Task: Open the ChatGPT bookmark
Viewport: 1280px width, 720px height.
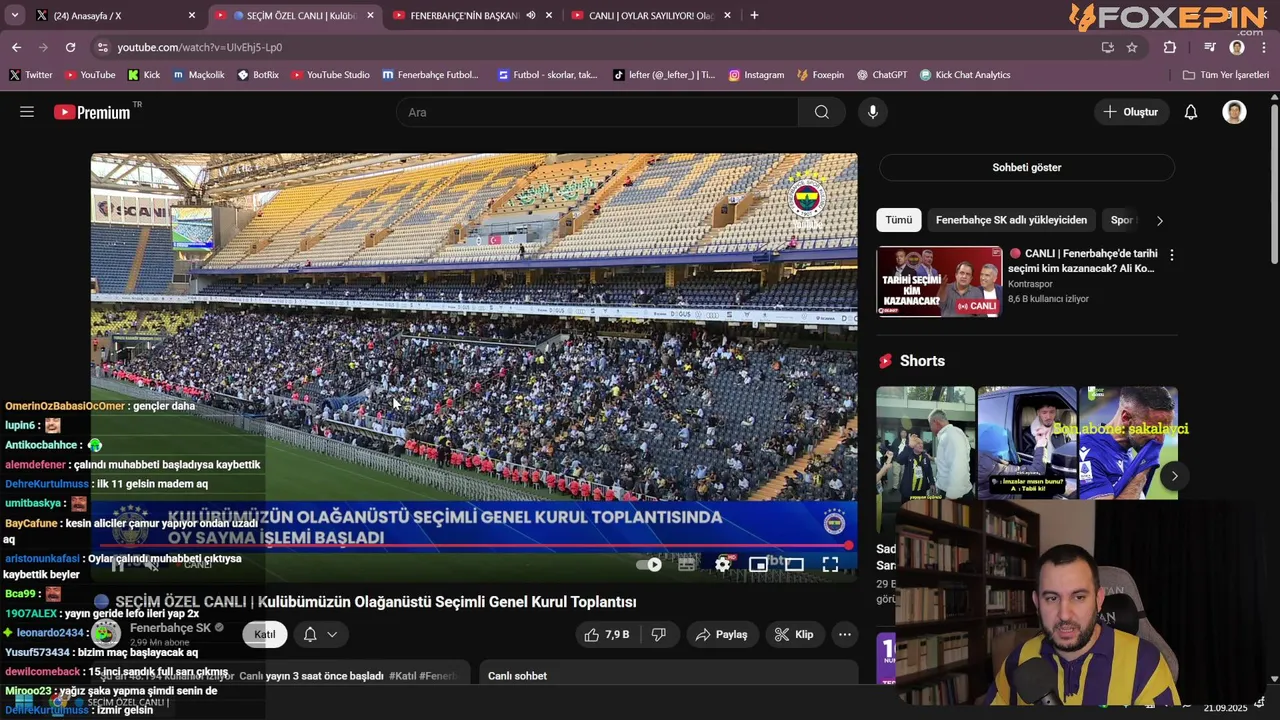Action: tap(881, 75)
